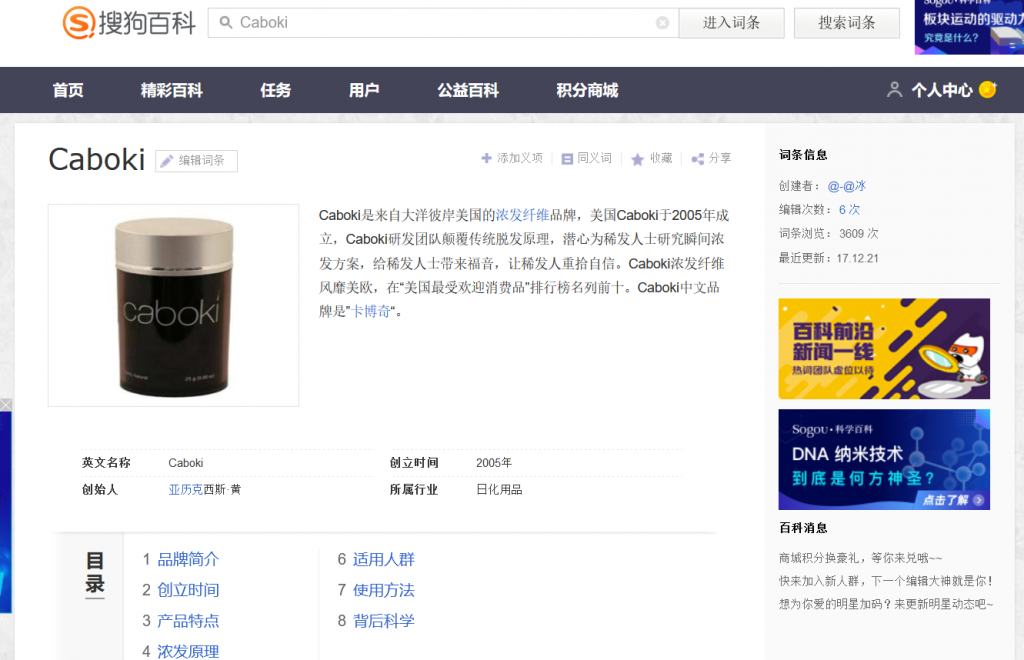This screenshot has width=1024, height=660.
Task: Open creator profile @-@冰
Action: (x=846, y=186)
